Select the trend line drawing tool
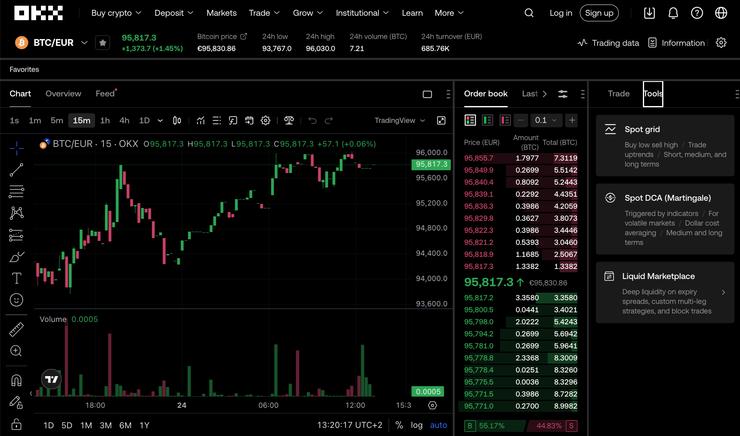Screen dimensions: 740x436 (x=17, y=170)
